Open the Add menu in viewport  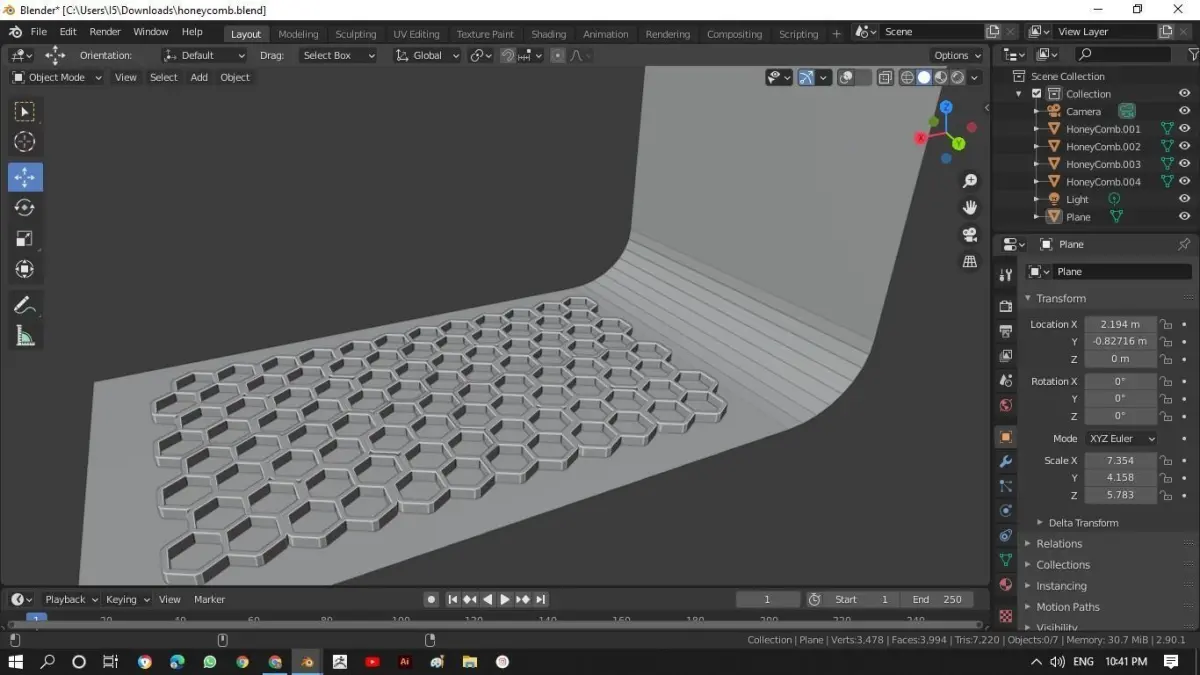(x=199, y=77)
